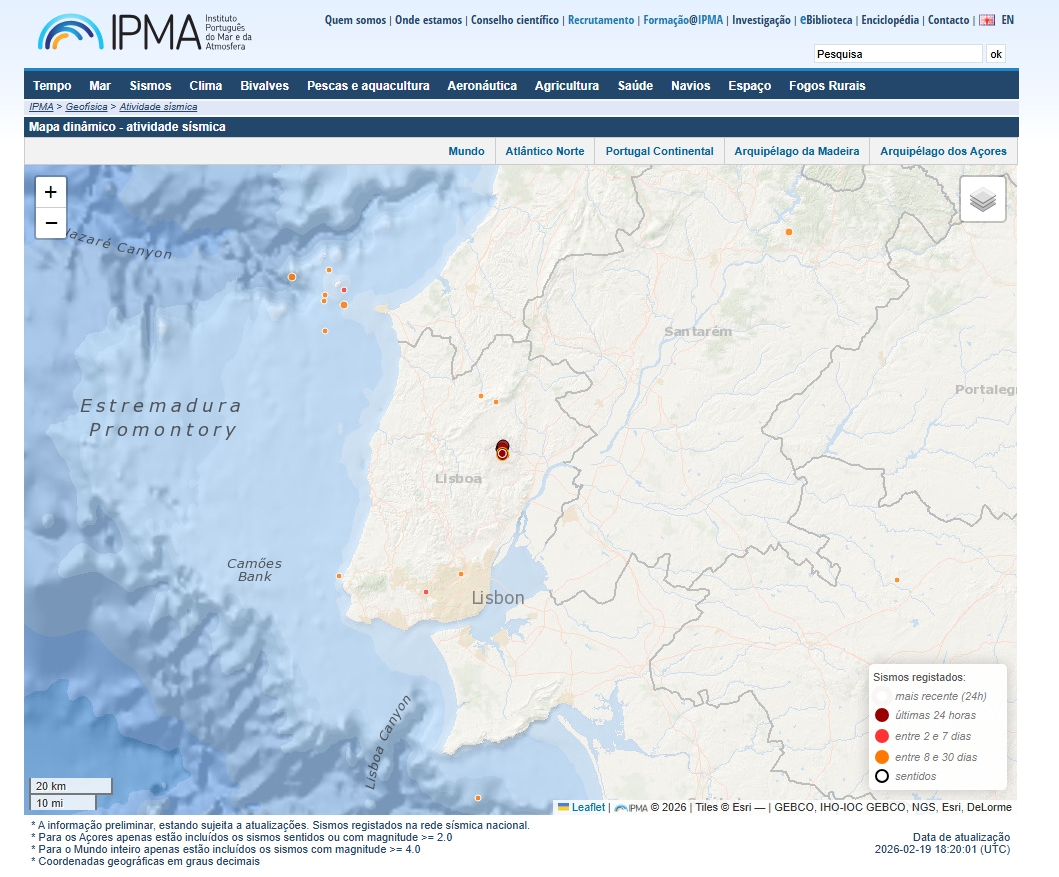Open the Fogos Rurais menu
The width and height of the screenshot is (1059, 877).
(826, 86)
